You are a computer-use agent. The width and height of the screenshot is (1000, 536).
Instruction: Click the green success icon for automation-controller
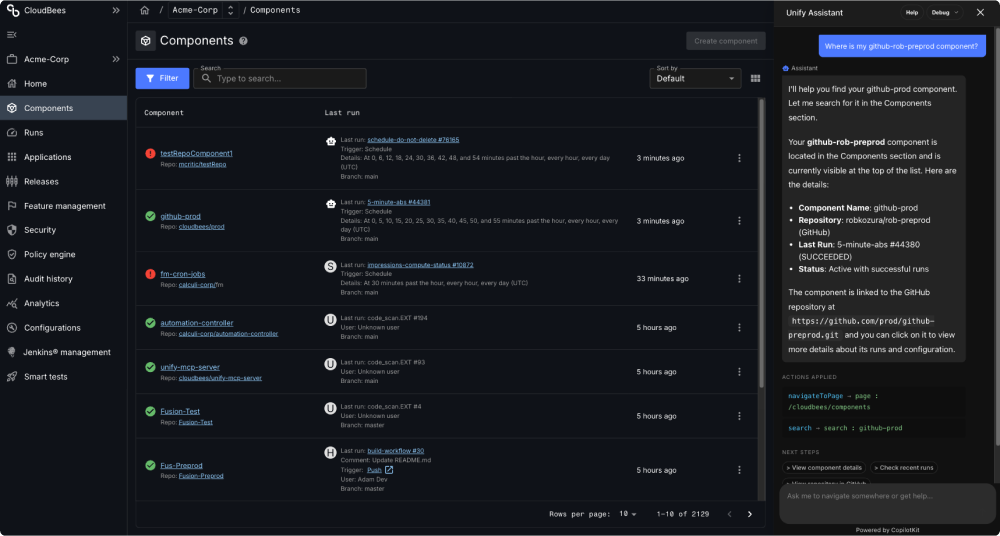(150, 323)
